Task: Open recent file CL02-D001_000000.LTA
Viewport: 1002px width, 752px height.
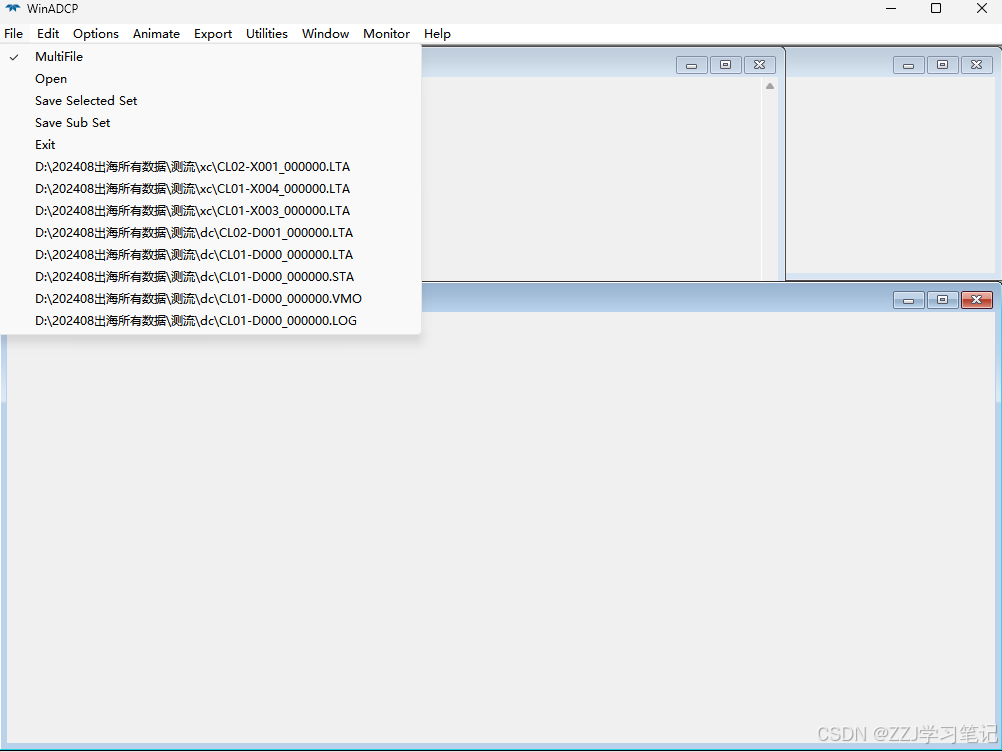Action: pyautogui.click(x=210, y=233)
